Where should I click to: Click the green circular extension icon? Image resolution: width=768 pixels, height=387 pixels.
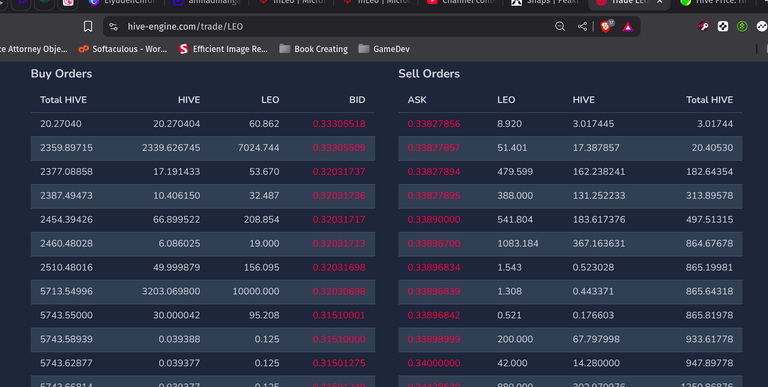[x=742, y=26]
